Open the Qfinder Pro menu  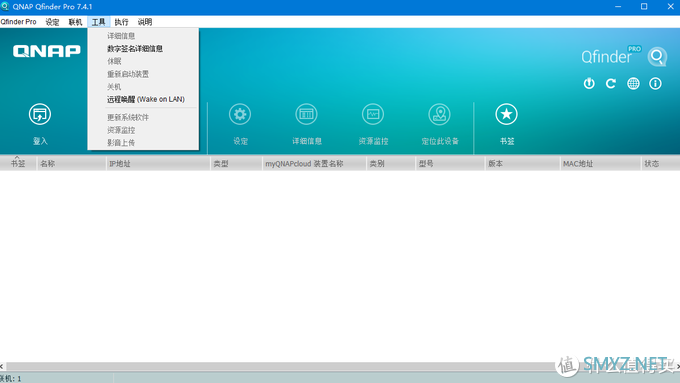pos(18,22)
